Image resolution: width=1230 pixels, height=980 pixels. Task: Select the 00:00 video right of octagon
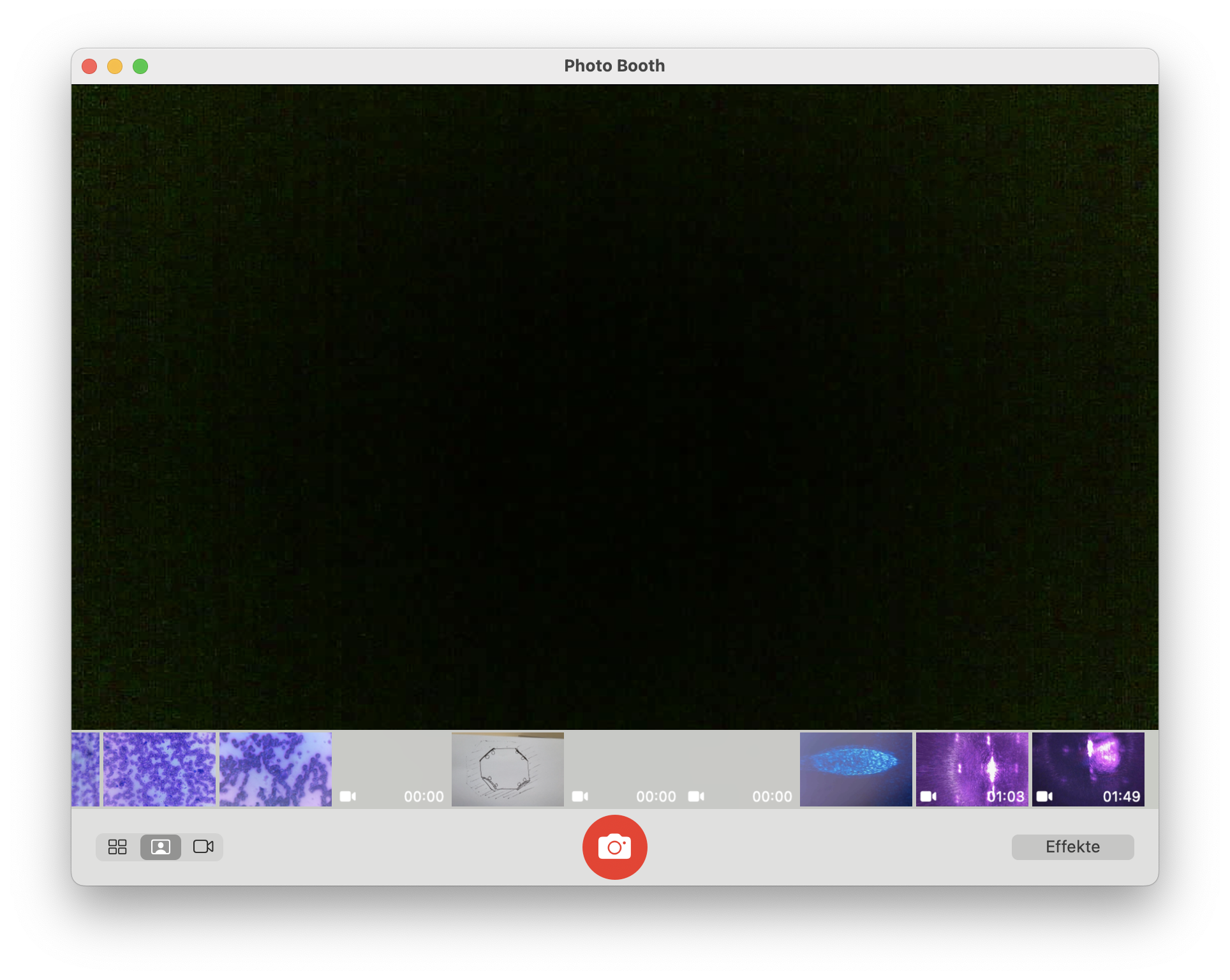623,769
